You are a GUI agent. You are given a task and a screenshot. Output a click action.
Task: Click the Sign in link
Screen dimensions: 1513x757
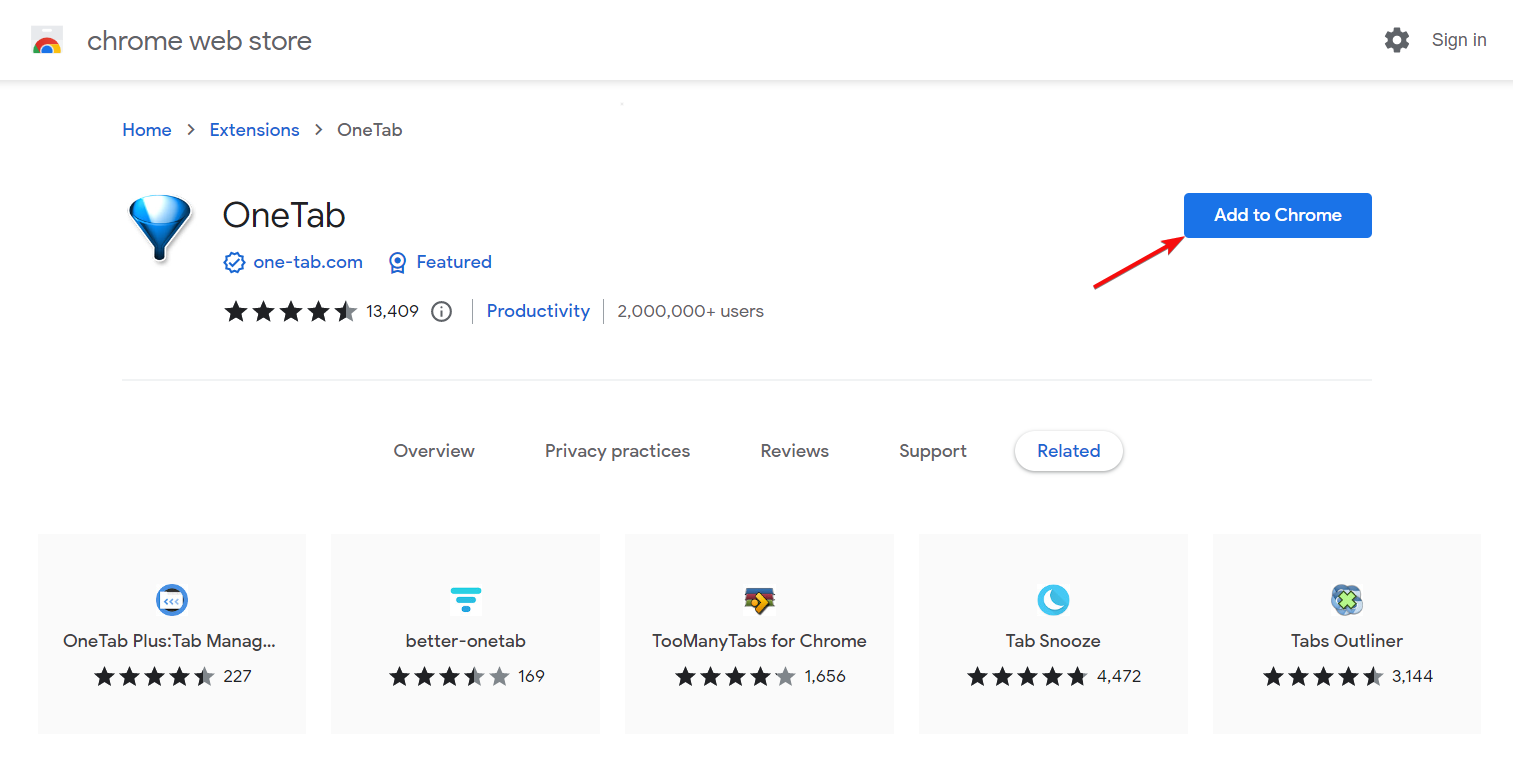tap(1459, 40)
